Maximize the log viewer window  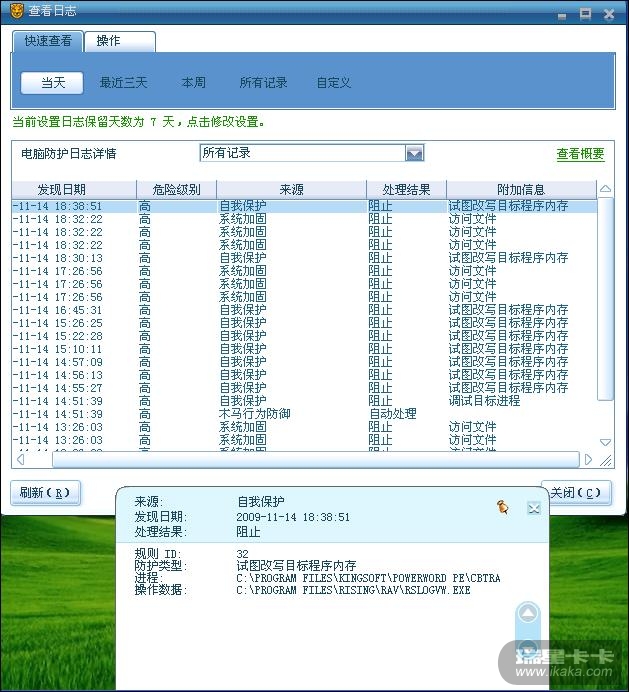click(585, 14)
